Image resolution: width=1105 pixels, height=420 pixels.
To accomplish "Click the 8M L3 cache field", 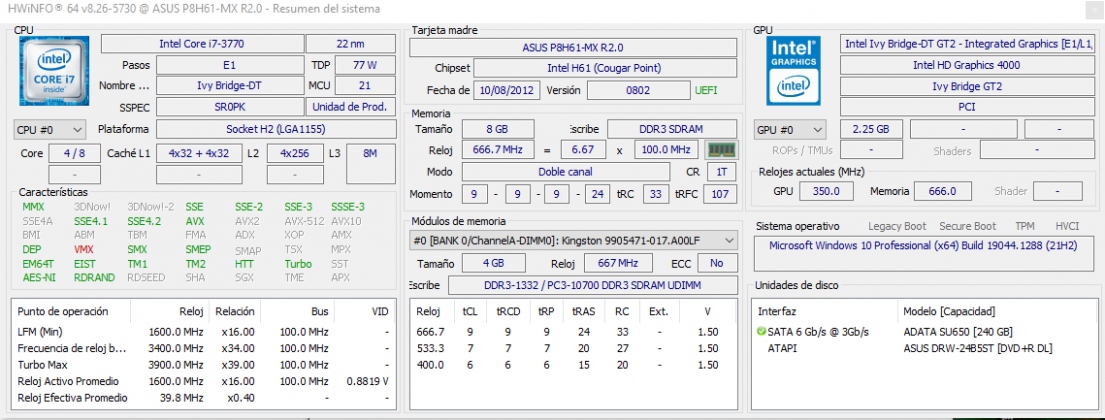I will [371, 163].
